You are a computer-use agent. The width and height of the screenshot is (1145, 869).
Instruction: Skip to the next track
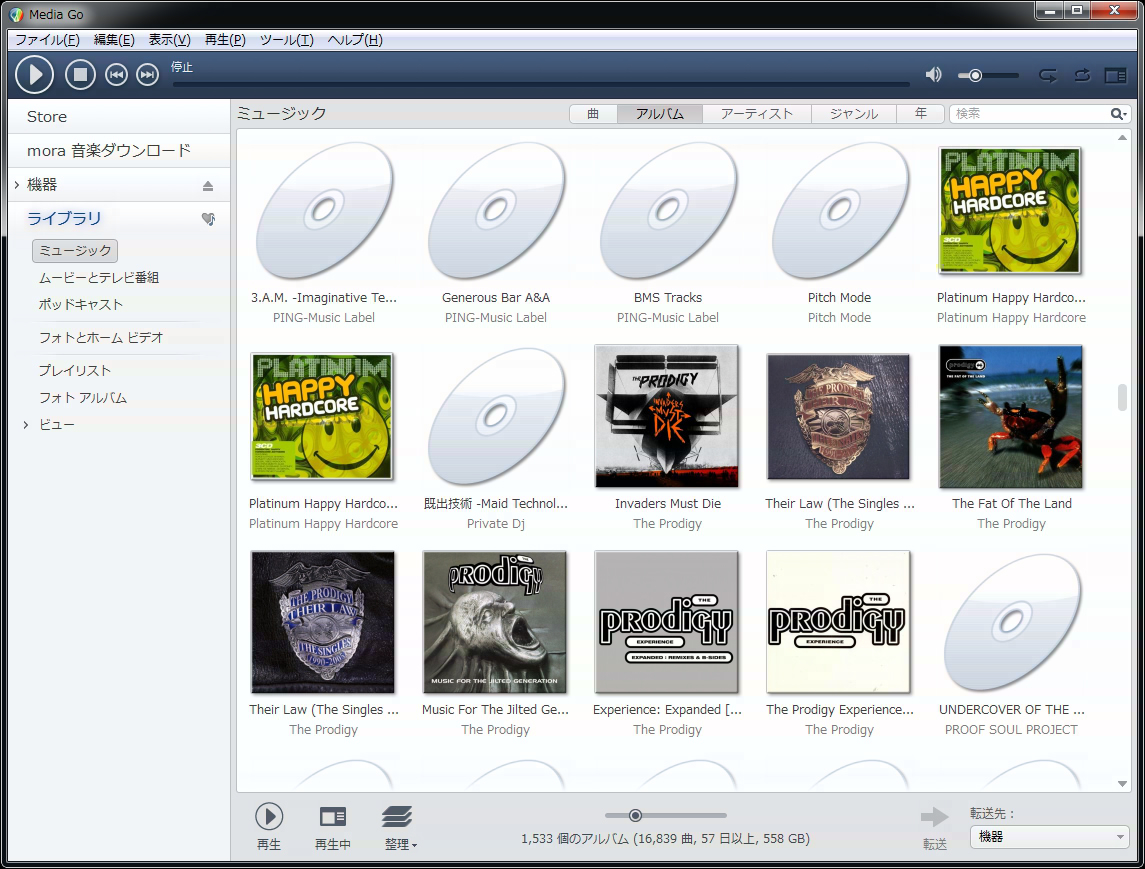tap(148, 74)
